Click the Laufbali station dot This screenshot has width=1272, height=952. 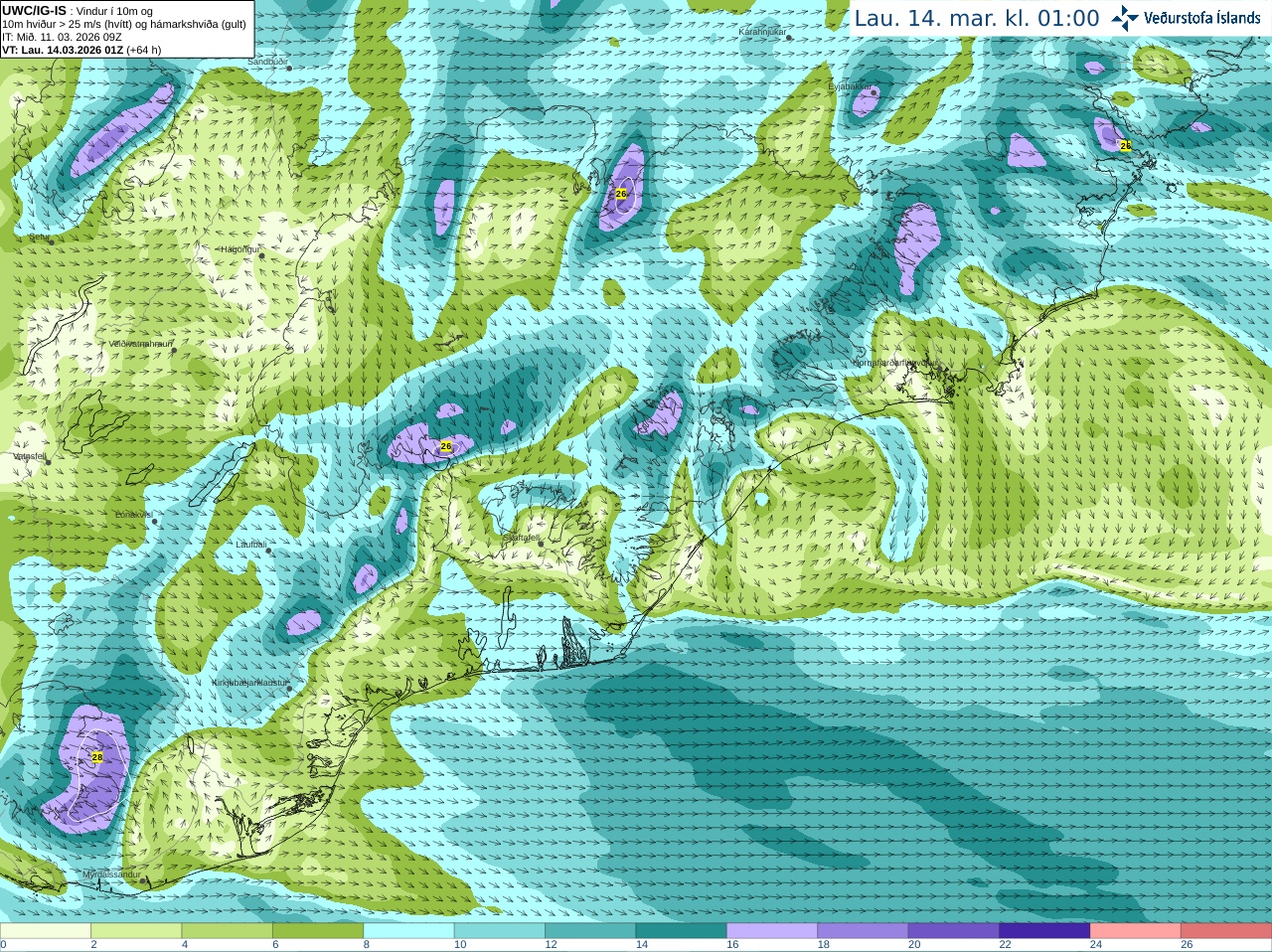268,551
